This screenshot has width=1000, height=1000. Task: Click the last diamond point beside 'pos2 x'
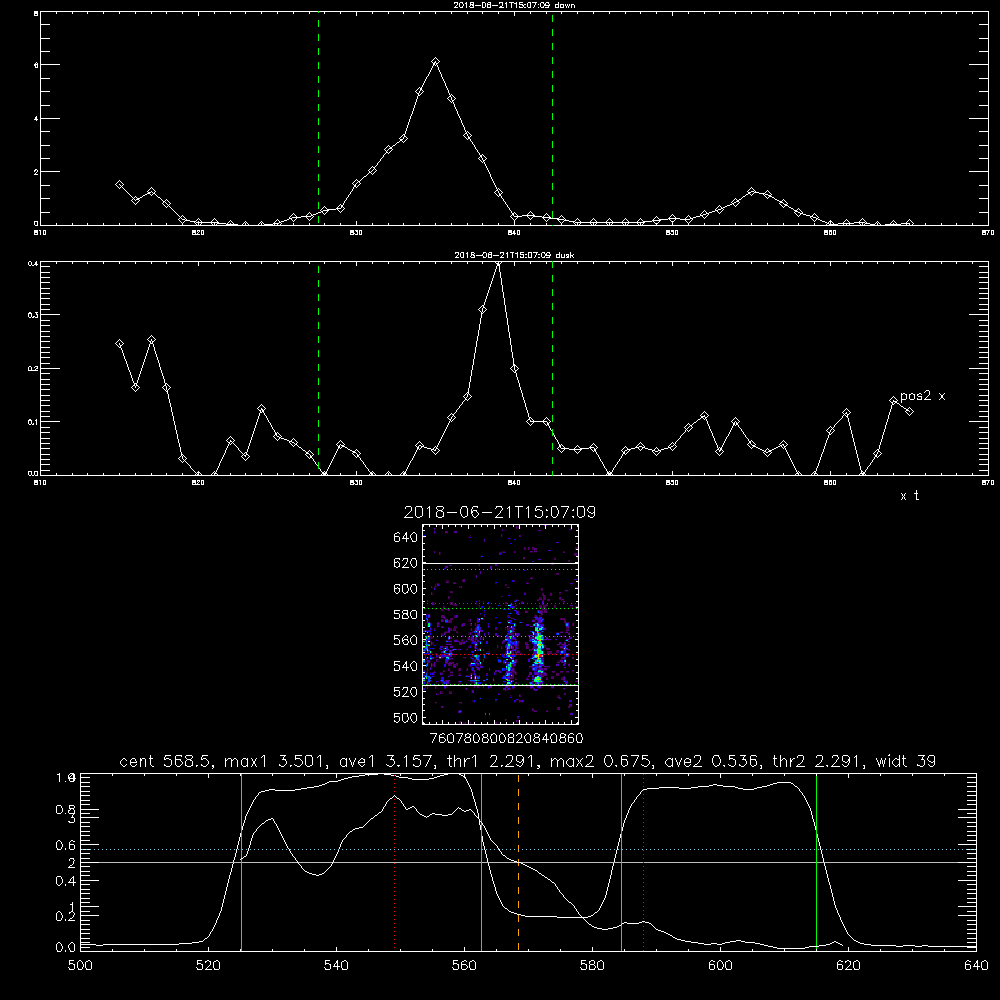(909, 411)
